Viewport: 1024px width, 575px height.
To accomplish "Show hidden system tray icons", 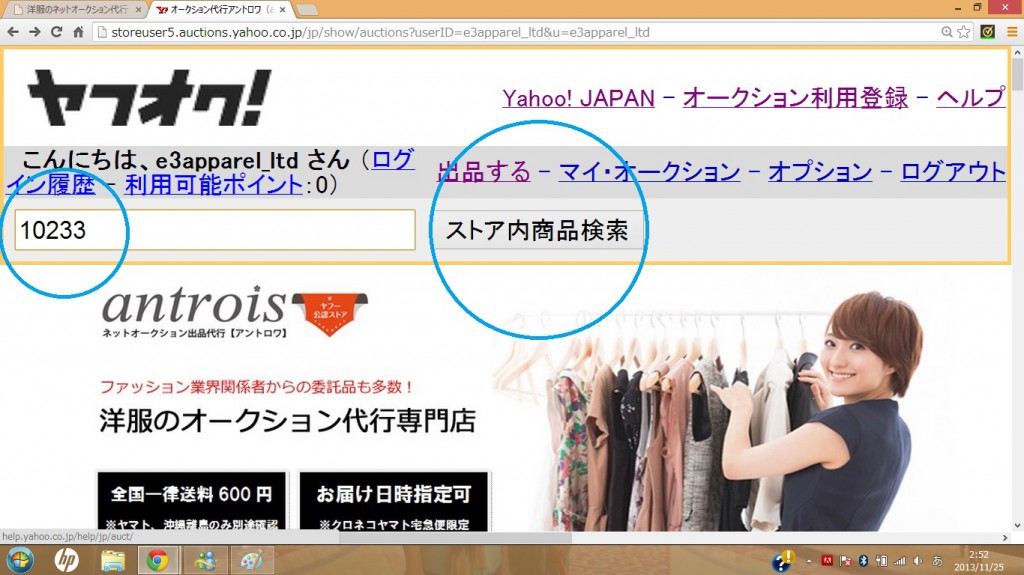I will pos(809,561).
